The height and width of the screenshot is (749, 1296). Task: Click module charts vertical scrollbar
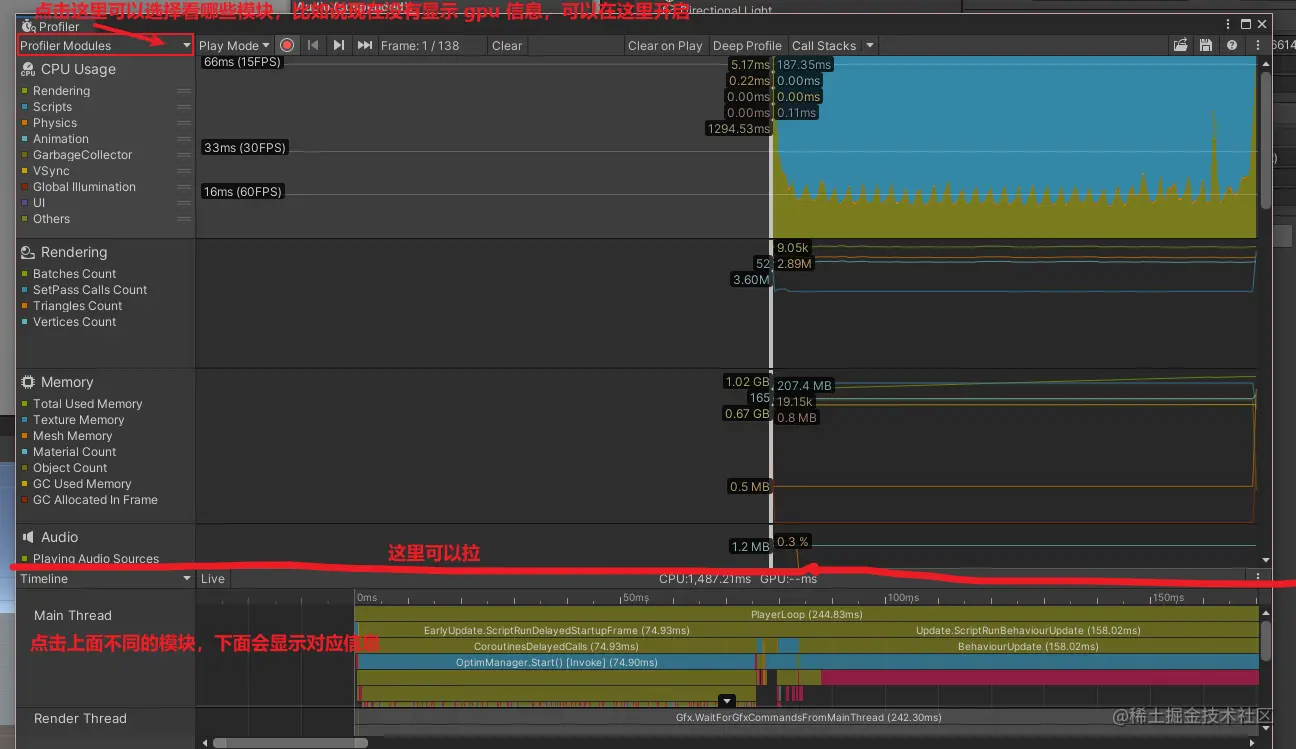coord(1266,140)
